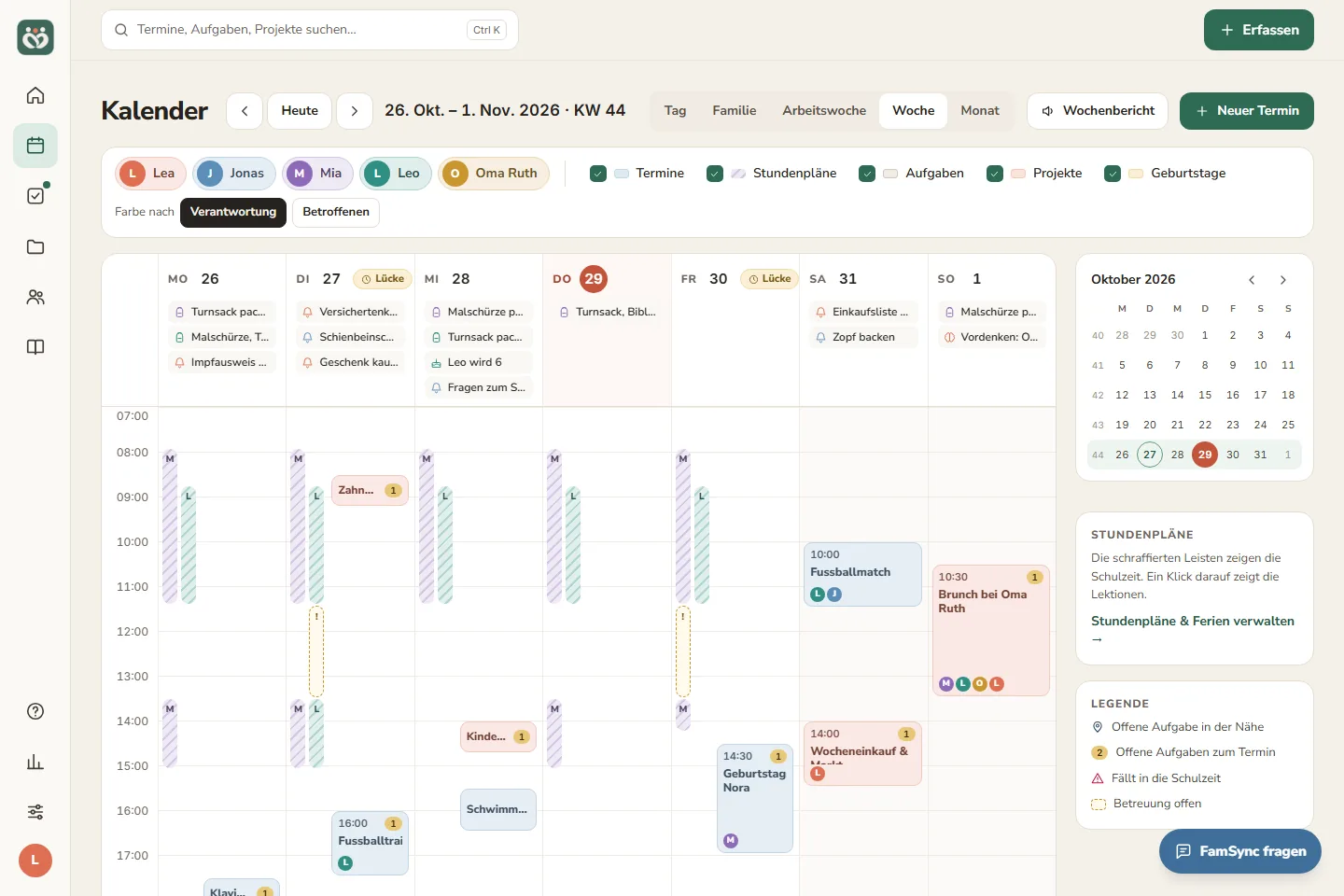Screen dimensions: 1344x896
Task: Switch to the Arbeitswoche view tab
Action: tap(824, 110)
